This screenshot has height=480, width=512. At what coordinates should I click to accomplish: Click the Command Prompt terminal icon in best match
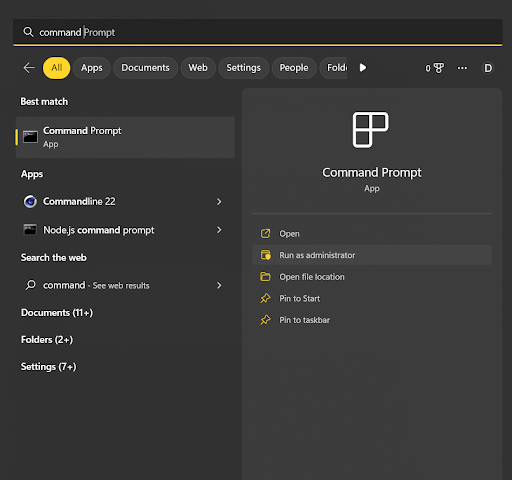(x=30, y=137)
